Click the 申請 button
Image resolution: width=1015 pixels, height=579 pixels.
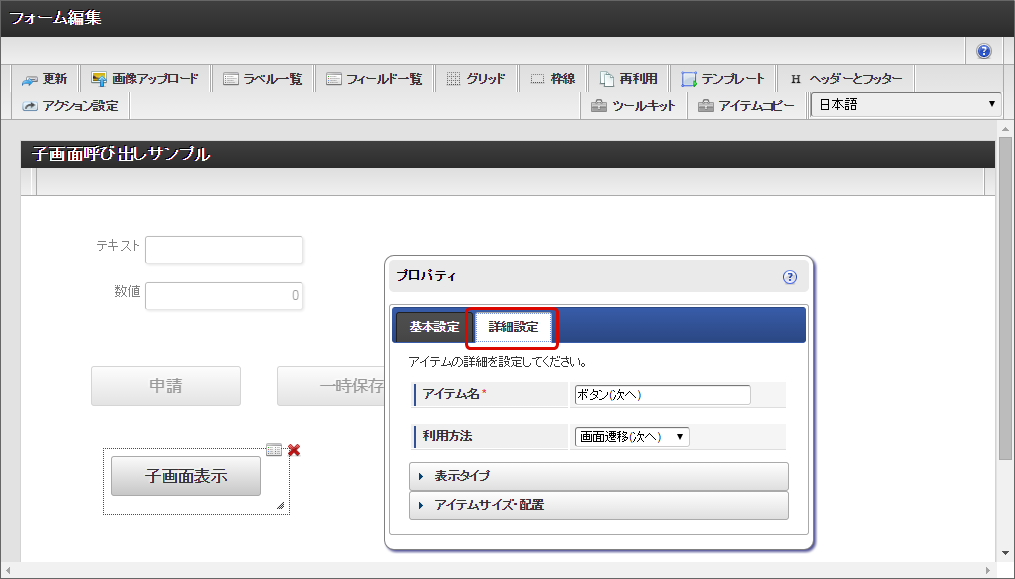[x=166, y=386]
